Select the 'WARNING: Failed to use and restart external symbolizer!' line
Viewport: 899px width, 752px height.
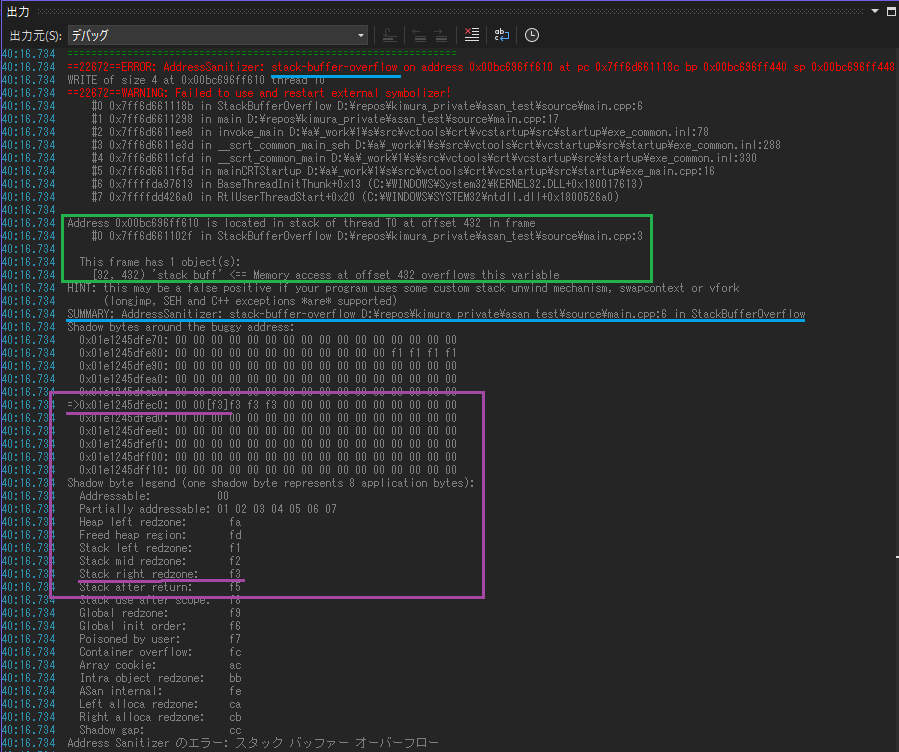click(259, 93)
